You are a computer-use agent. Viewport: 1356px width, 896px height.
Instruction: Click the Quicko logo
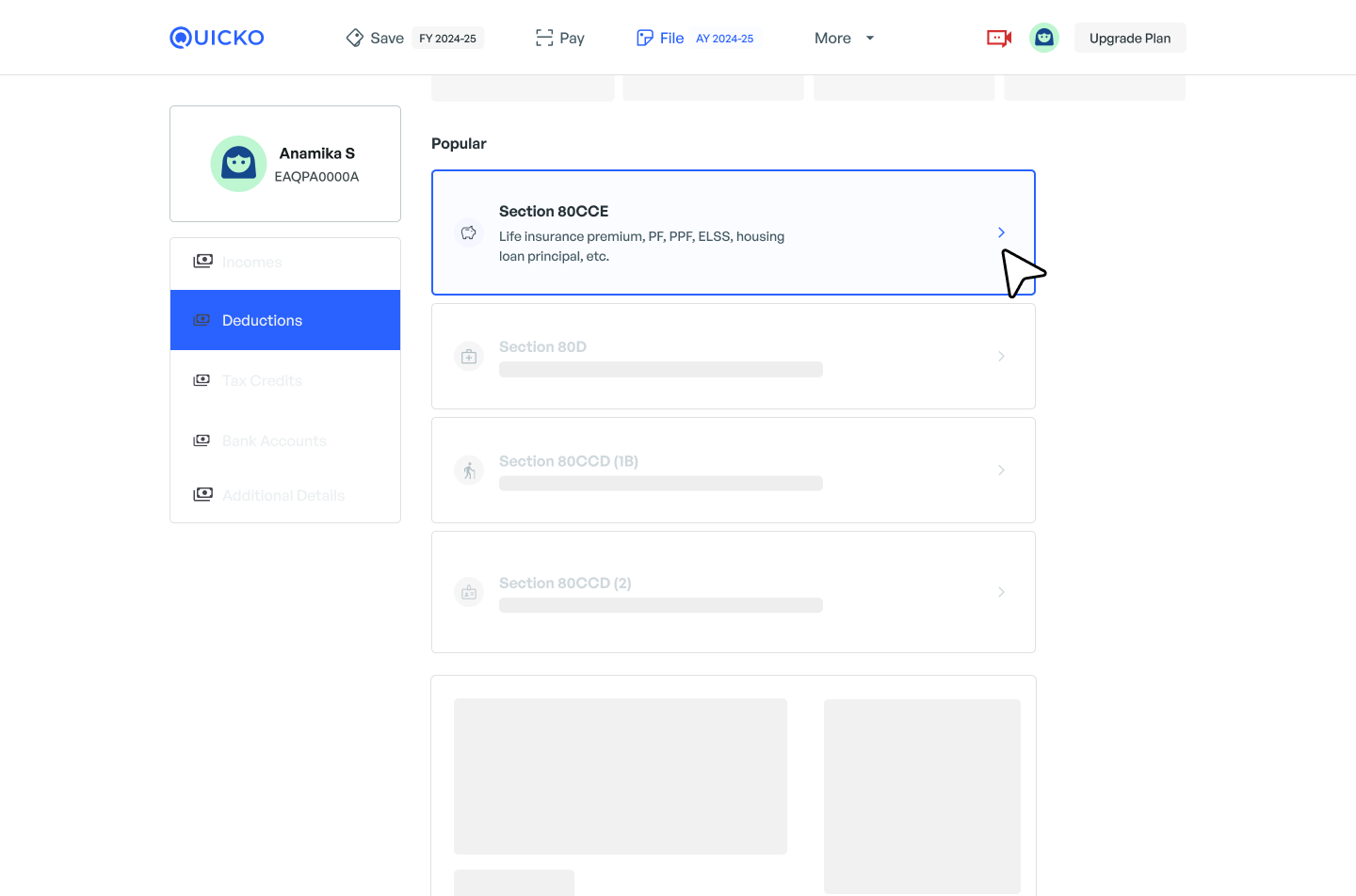tap(217, 38)
